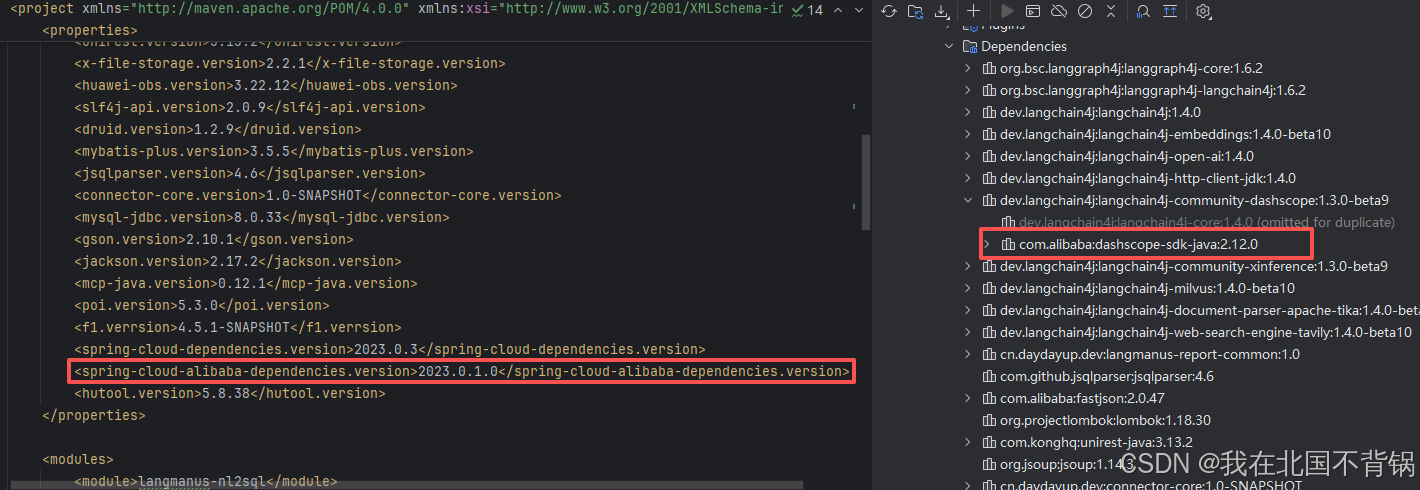This screenshot has width=1420, height=490.
Task: Open Analyze Dependencies tool
Action: coord(1144,11)
